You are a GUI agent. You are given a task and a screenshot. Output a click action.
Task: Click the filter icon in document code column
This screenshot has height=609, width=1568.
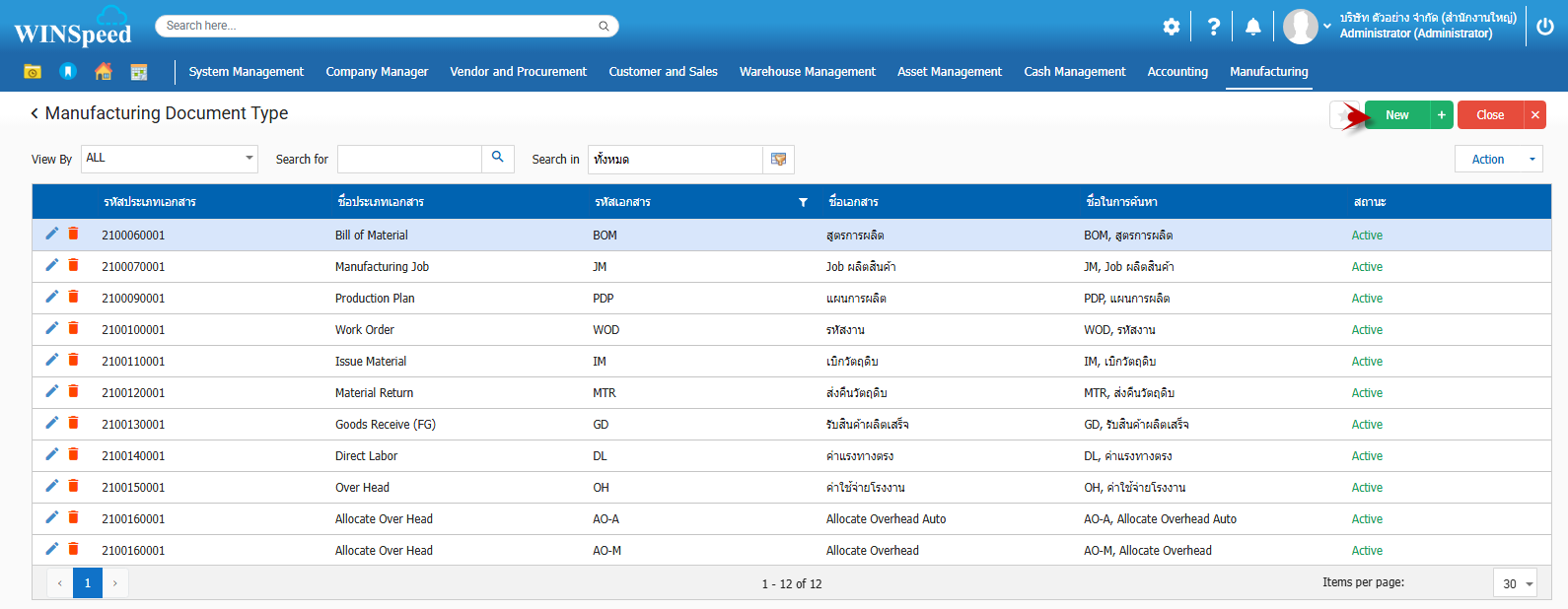pyautogui.click(x=803, y=202)
